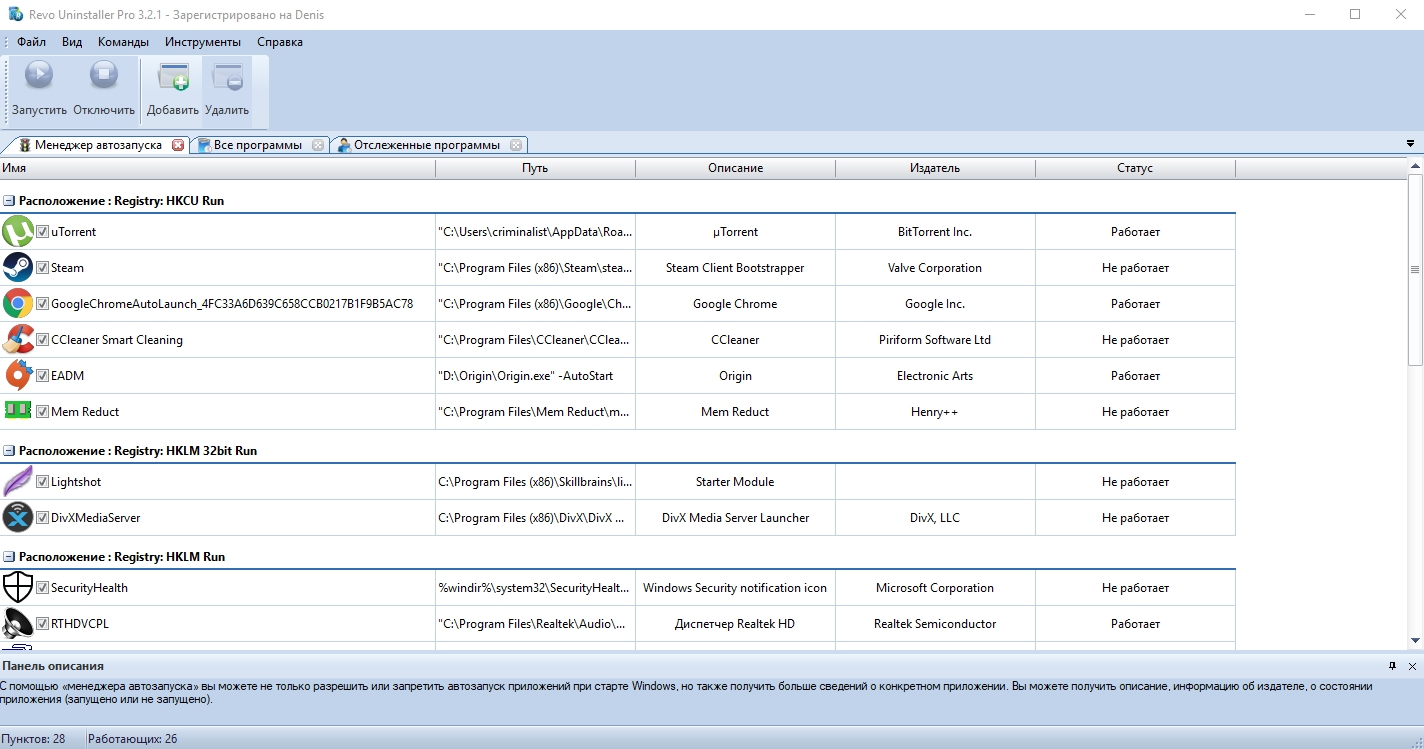Uncheck the uTorrent autostart checkbox

pyautogui.click(x=43, y=232)
